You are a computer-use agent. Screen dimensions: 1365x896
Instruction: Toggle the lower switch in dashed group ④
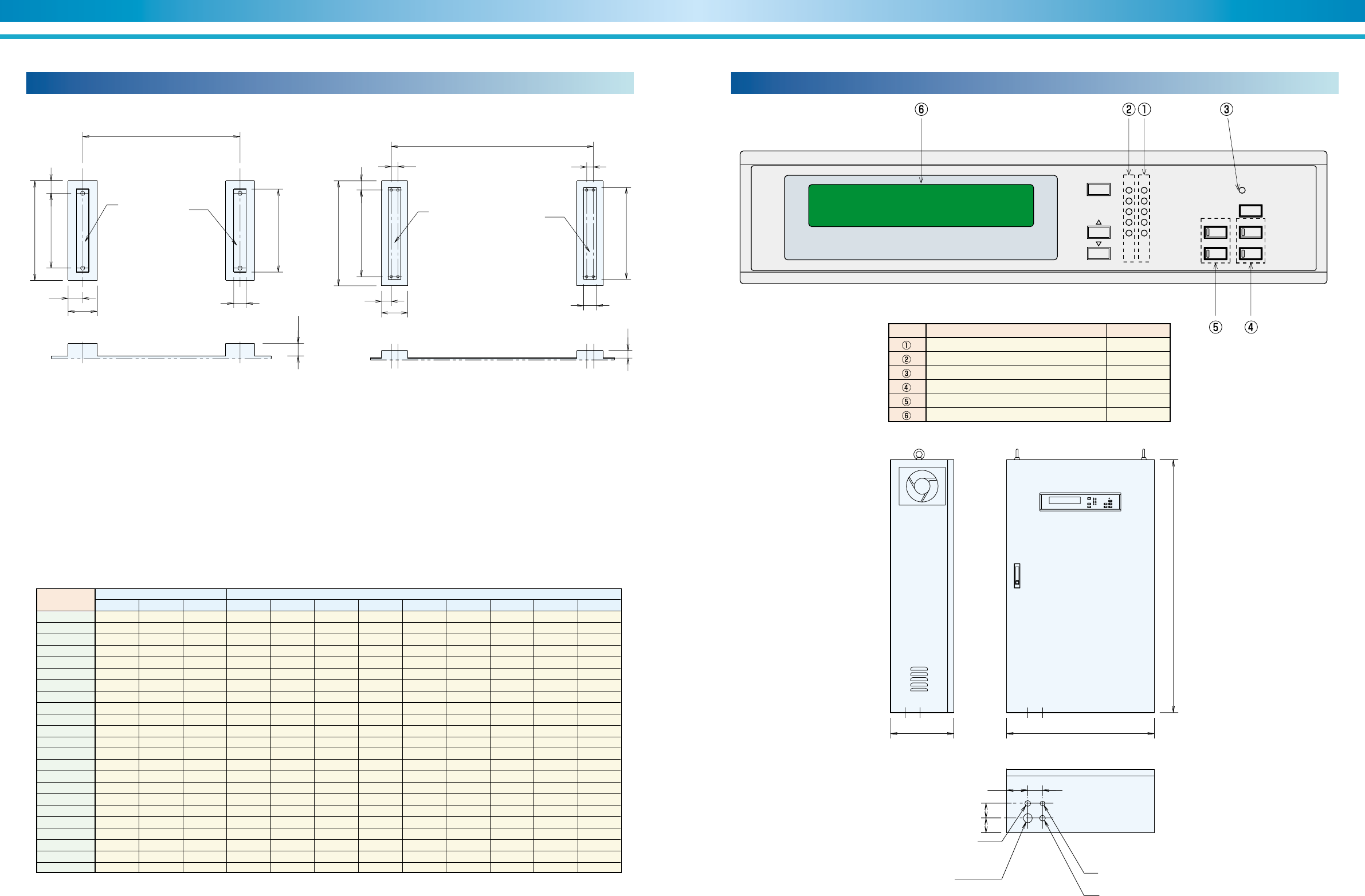click(1250, 253)
